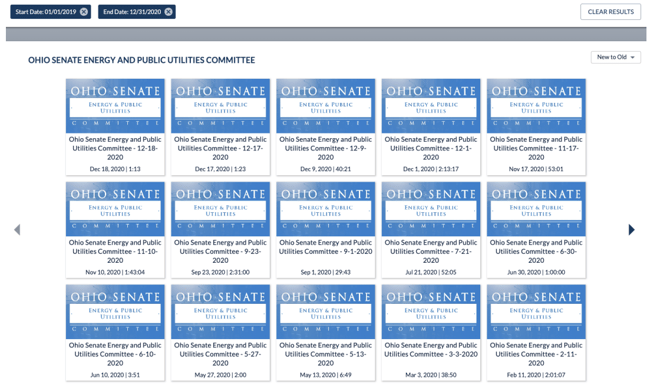Click title 'Utilities Committee - 5-27-2020'
Screen dimensions: 650x385
click(x=221, y=358)
